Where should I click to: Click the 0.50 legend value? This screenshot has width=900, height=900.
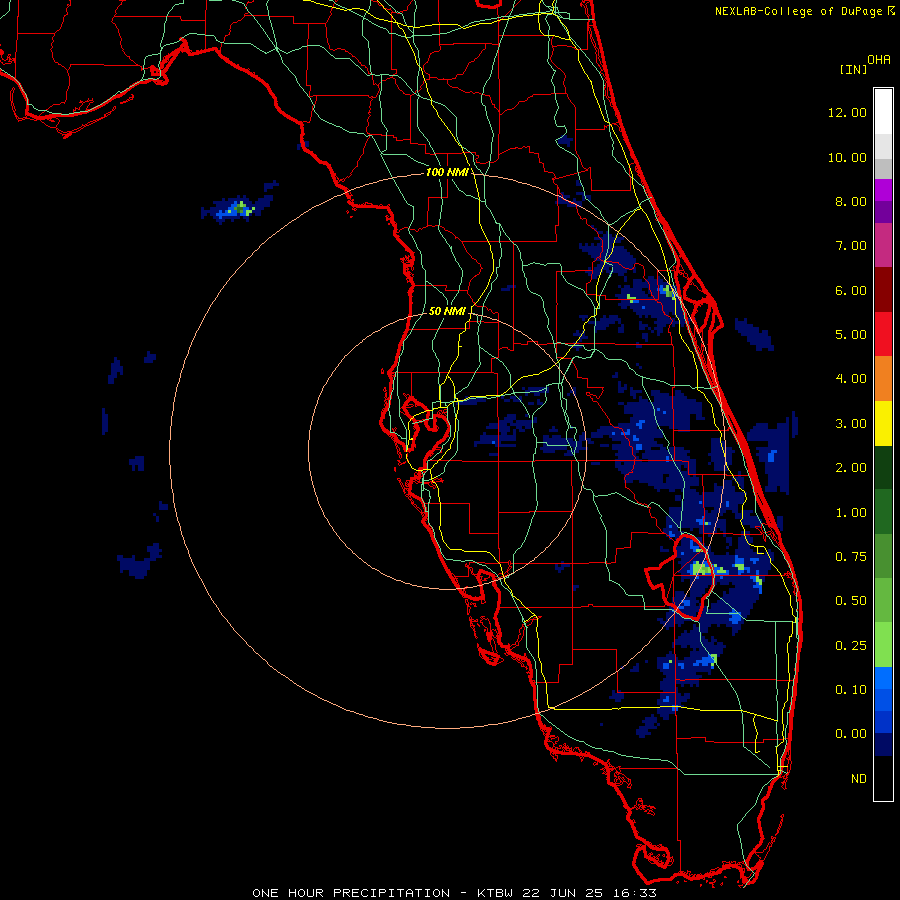pos(851,601)
